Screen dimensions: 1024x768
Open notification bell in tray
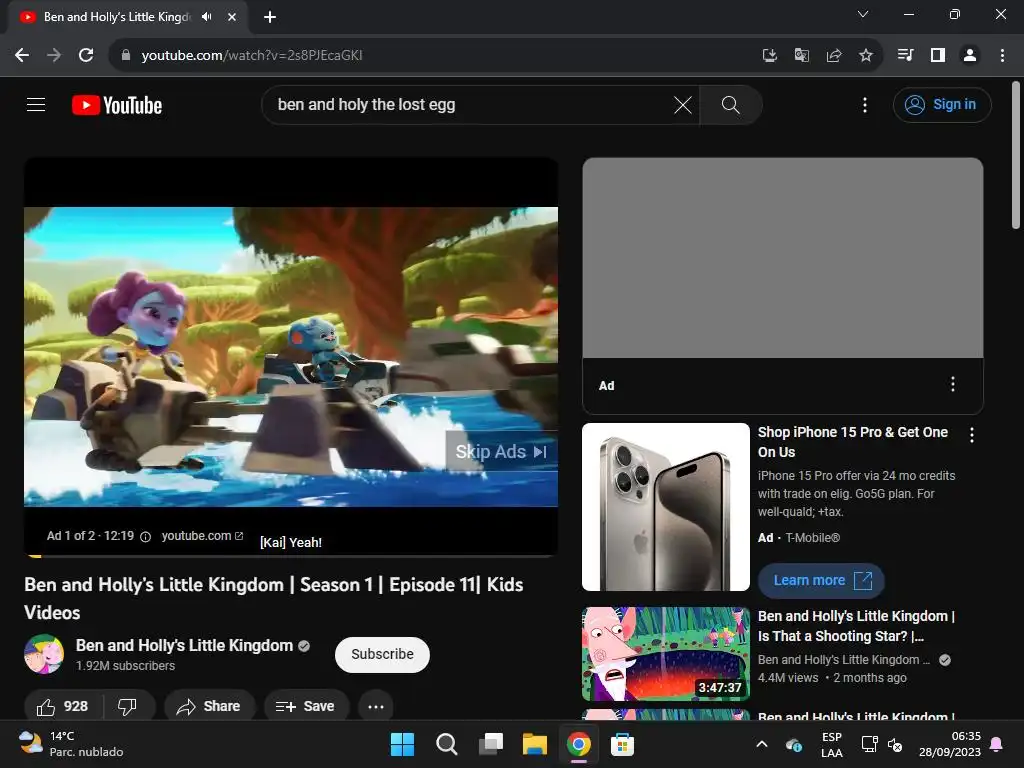(x=997, y=744)
